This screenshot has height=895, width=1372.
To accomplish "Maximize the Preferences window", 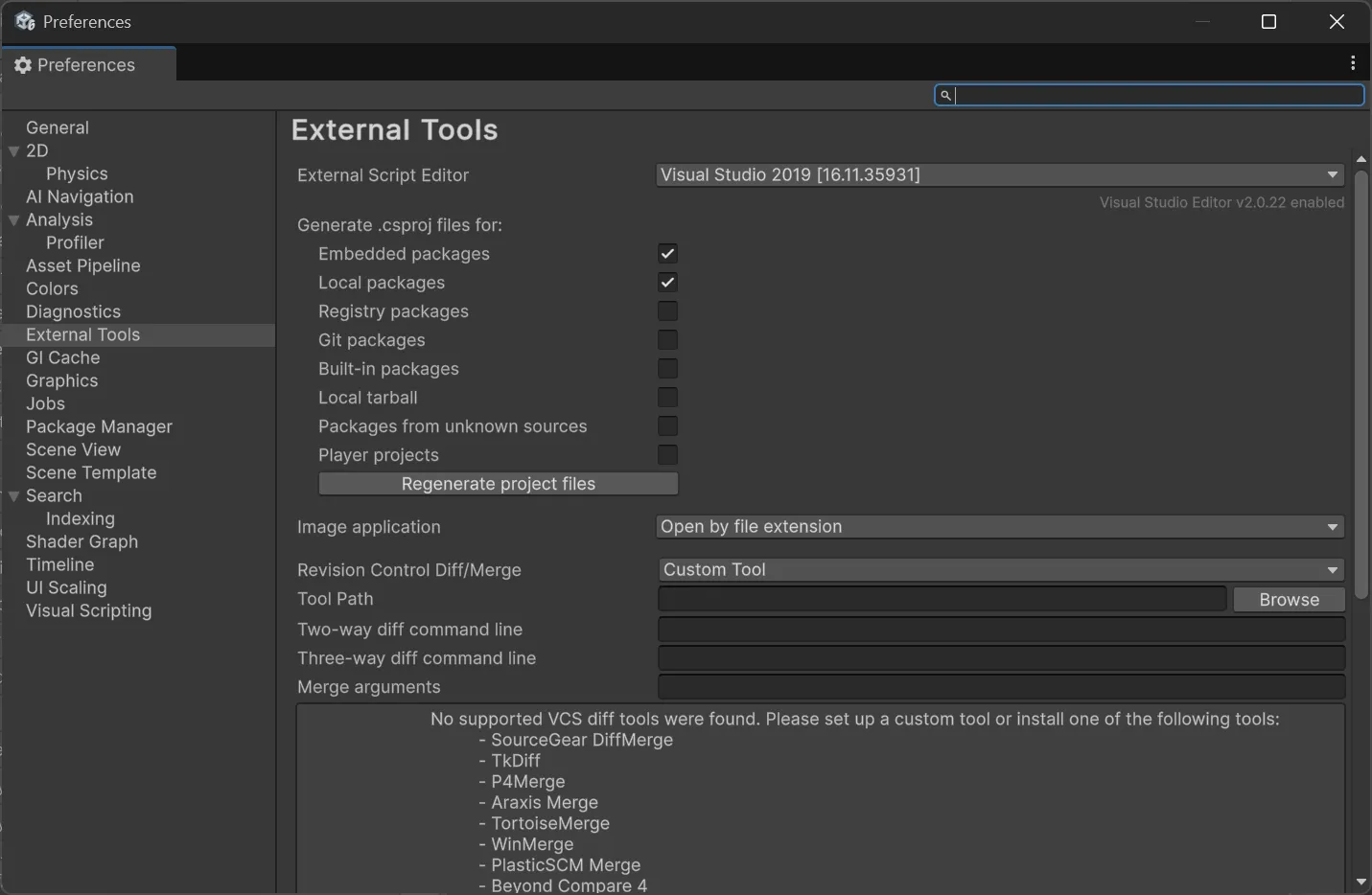I will [x=1268, y=21].
